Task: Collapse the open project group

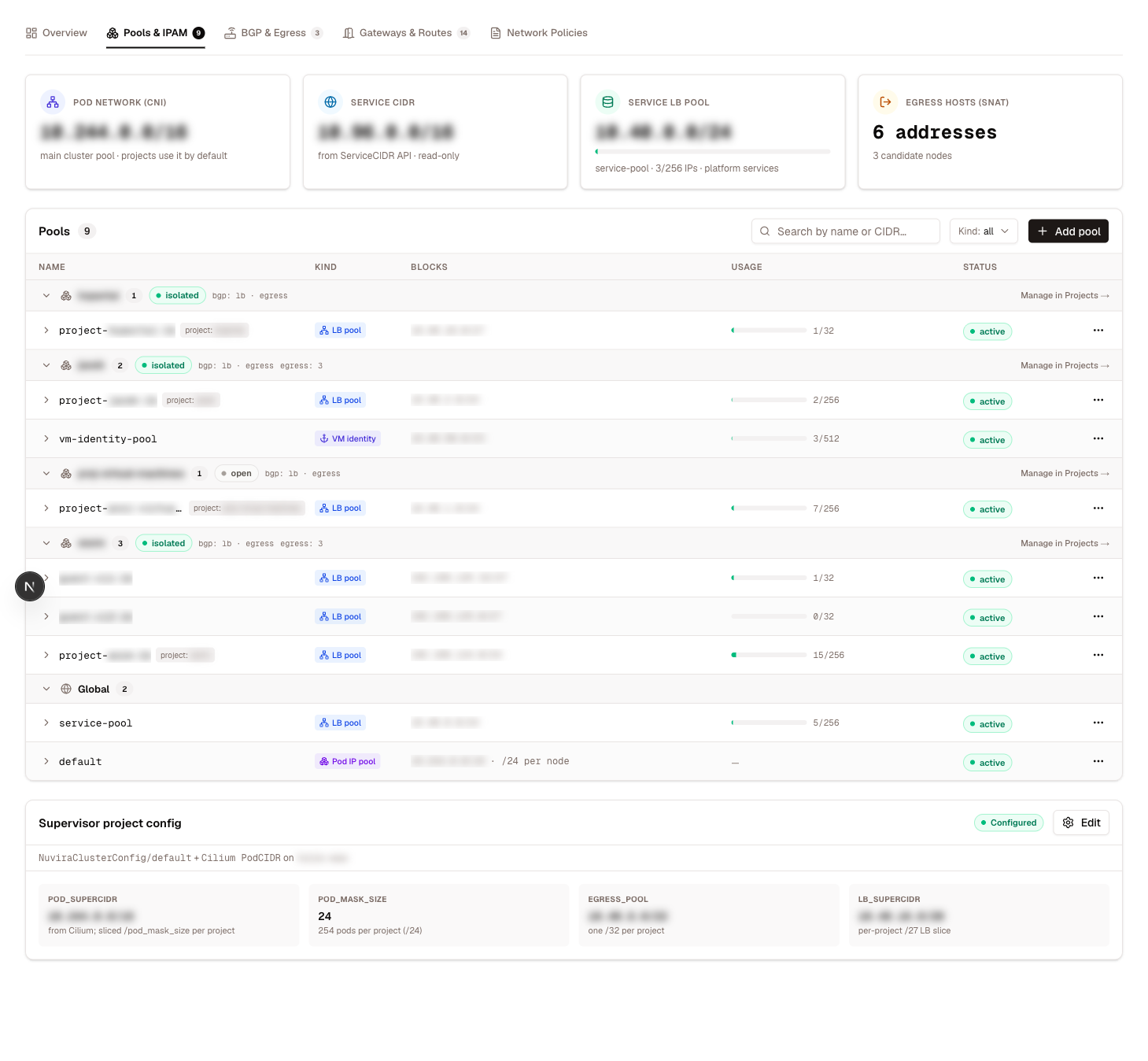Action: coord(46,474)
